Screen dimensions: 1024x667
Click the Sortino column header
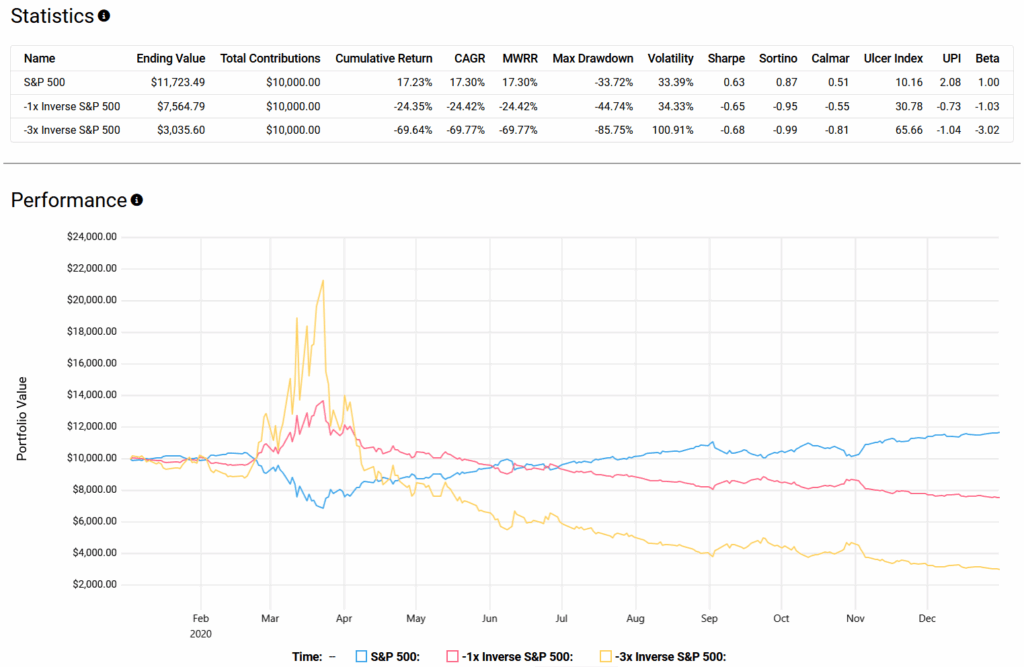tap(779, 58)
